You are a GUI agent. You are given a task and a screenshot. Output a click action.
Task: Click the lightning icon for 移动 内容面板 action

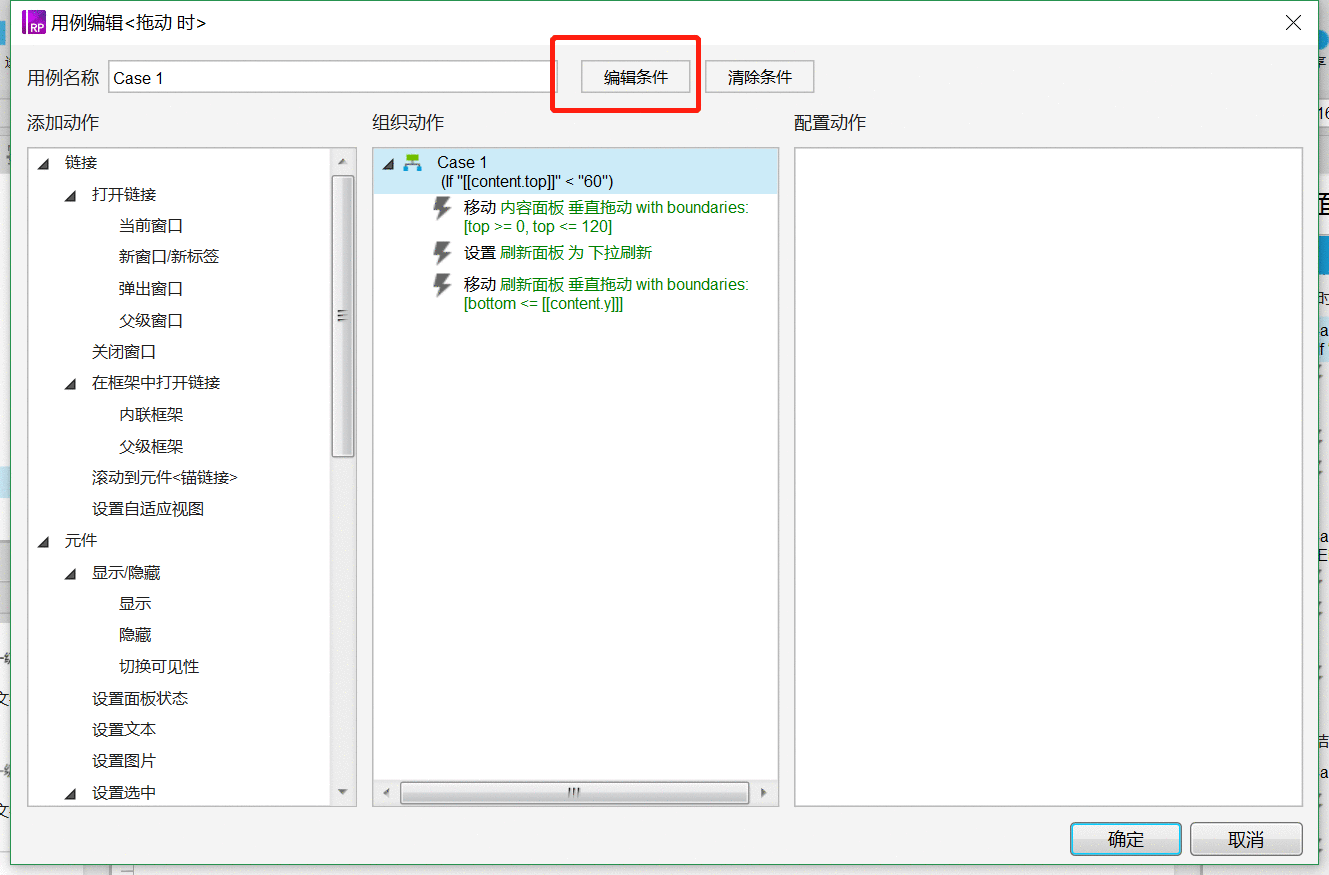click(442, 209)
